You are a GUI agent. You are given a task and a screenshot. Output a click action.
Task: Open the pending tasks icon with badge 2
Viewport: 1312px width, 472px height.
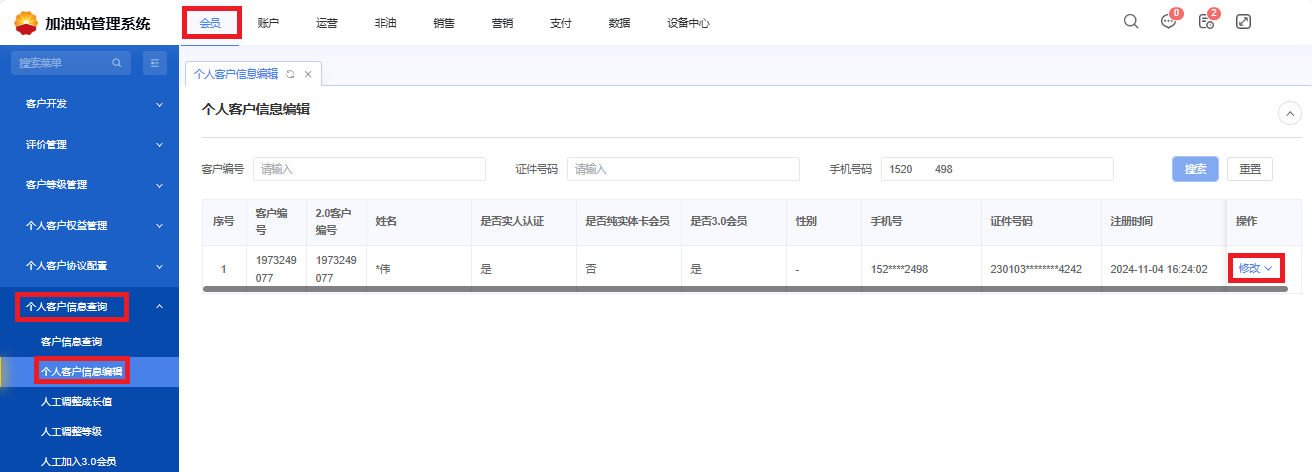[1206, 22]
